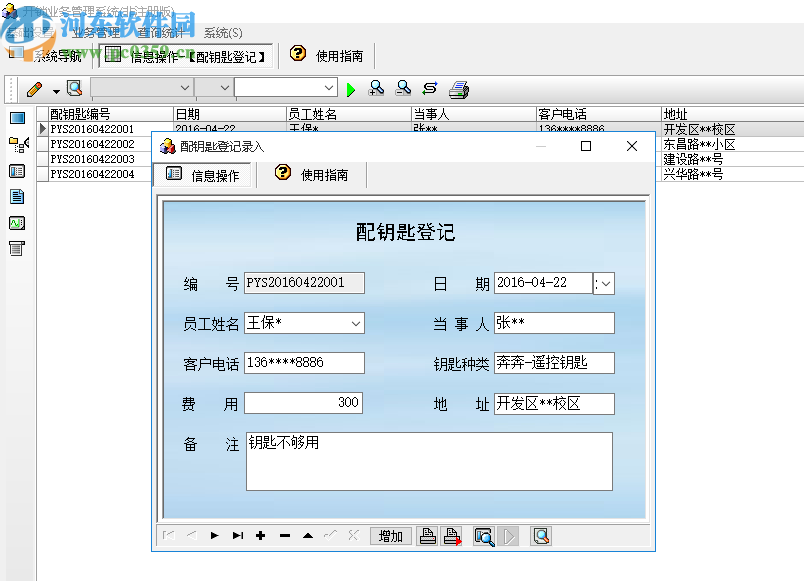The height and width of the screenshot is (581, 804).
Task: Open the printer icon on the main toolbar
Action: pyautogui.click(x=458, y=88)
